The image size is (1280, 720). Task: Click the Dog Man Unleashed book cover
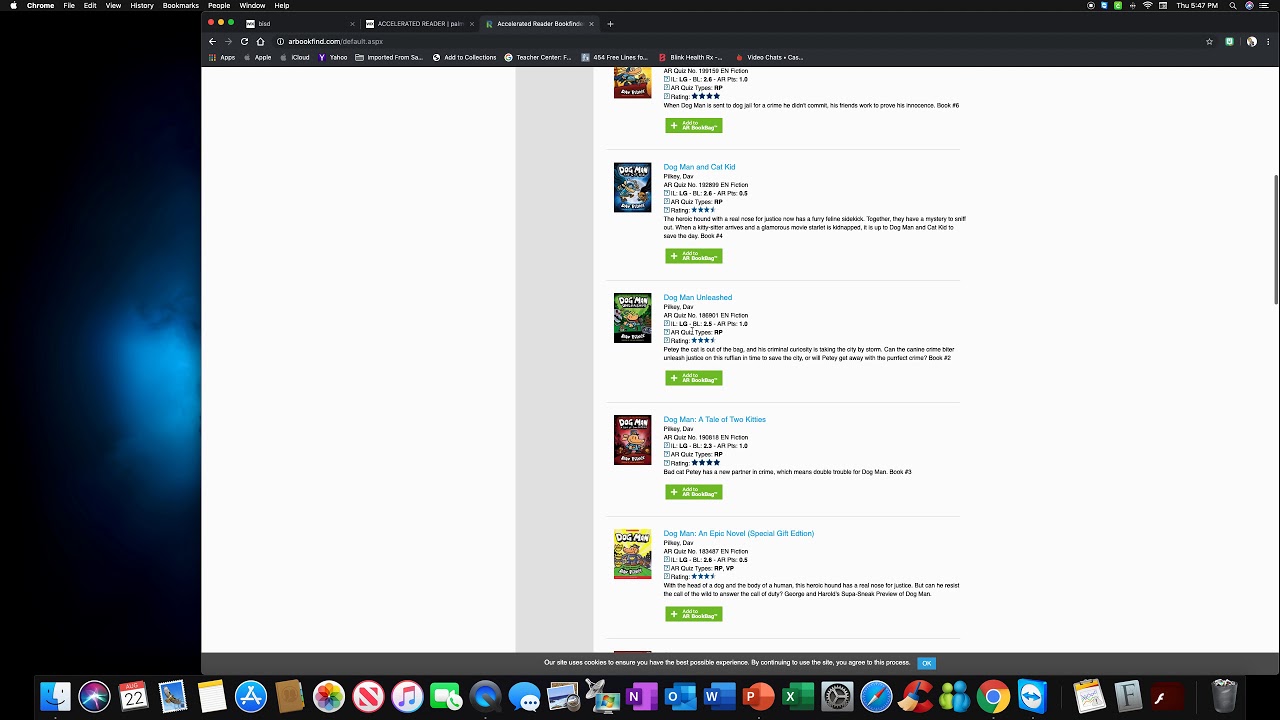pos(632,318)
